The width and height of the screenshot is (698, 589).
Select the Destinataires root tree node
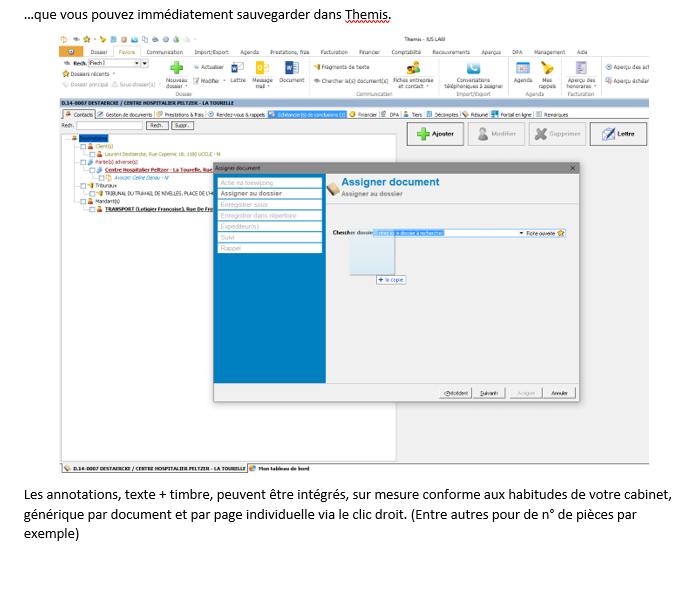93,138
